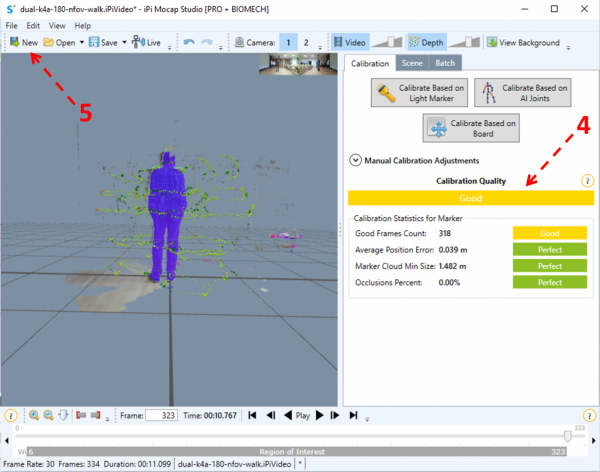Click the yellow Good calibration quality bar

[x=471, y=198]
